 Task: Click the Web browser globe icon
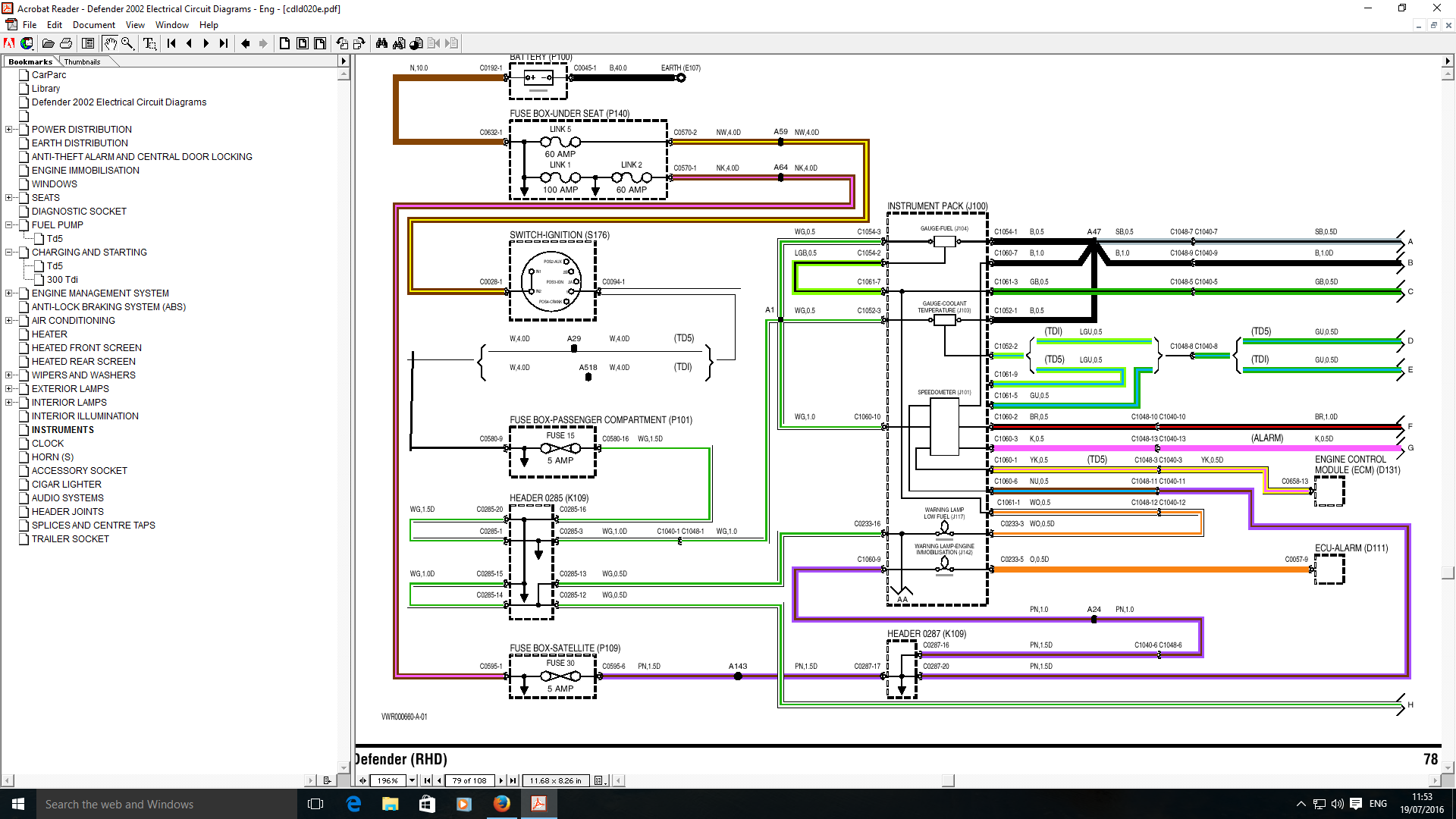click(x=27, y=43)
